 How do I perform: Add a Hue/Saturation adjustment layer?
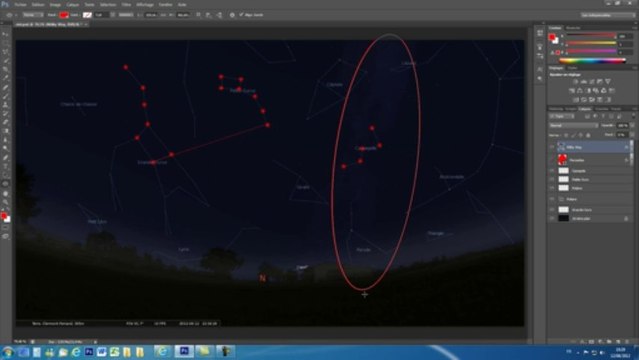pos(572,91)
